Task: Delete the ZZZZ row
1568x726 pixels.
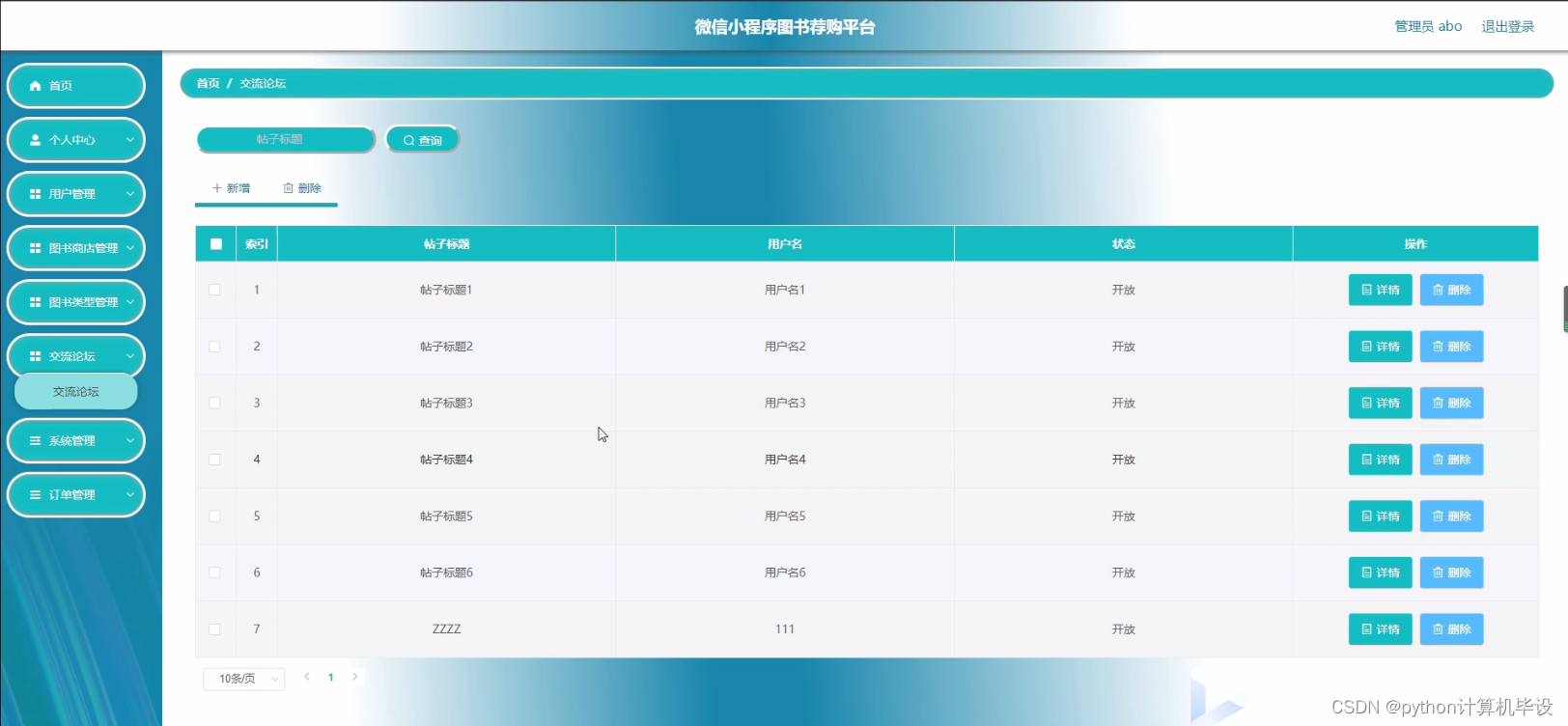Action: 1451,629
